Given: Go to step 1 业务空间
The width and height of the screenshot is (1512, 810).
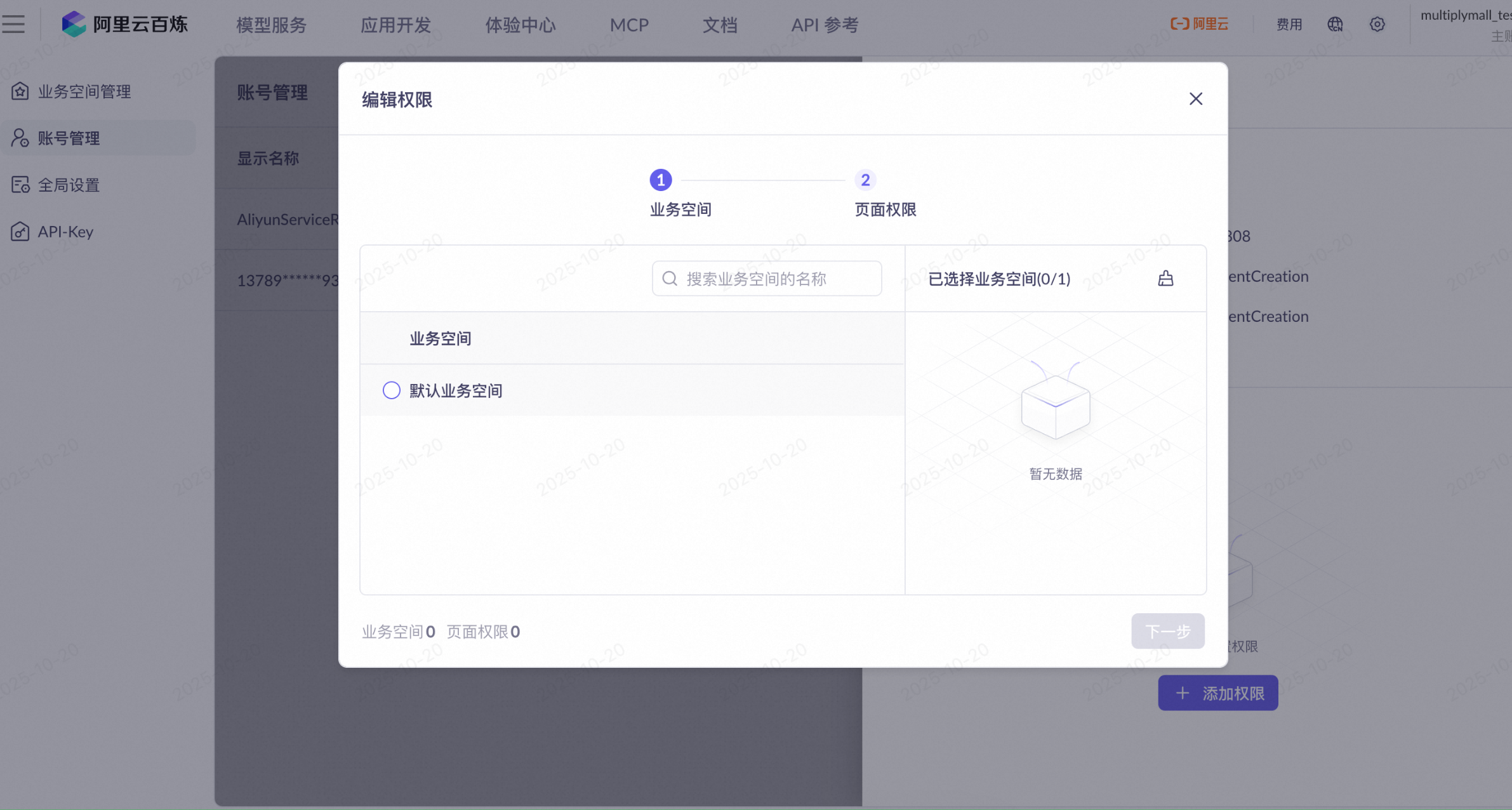Looking at the screenshot, I should (661, 180).
